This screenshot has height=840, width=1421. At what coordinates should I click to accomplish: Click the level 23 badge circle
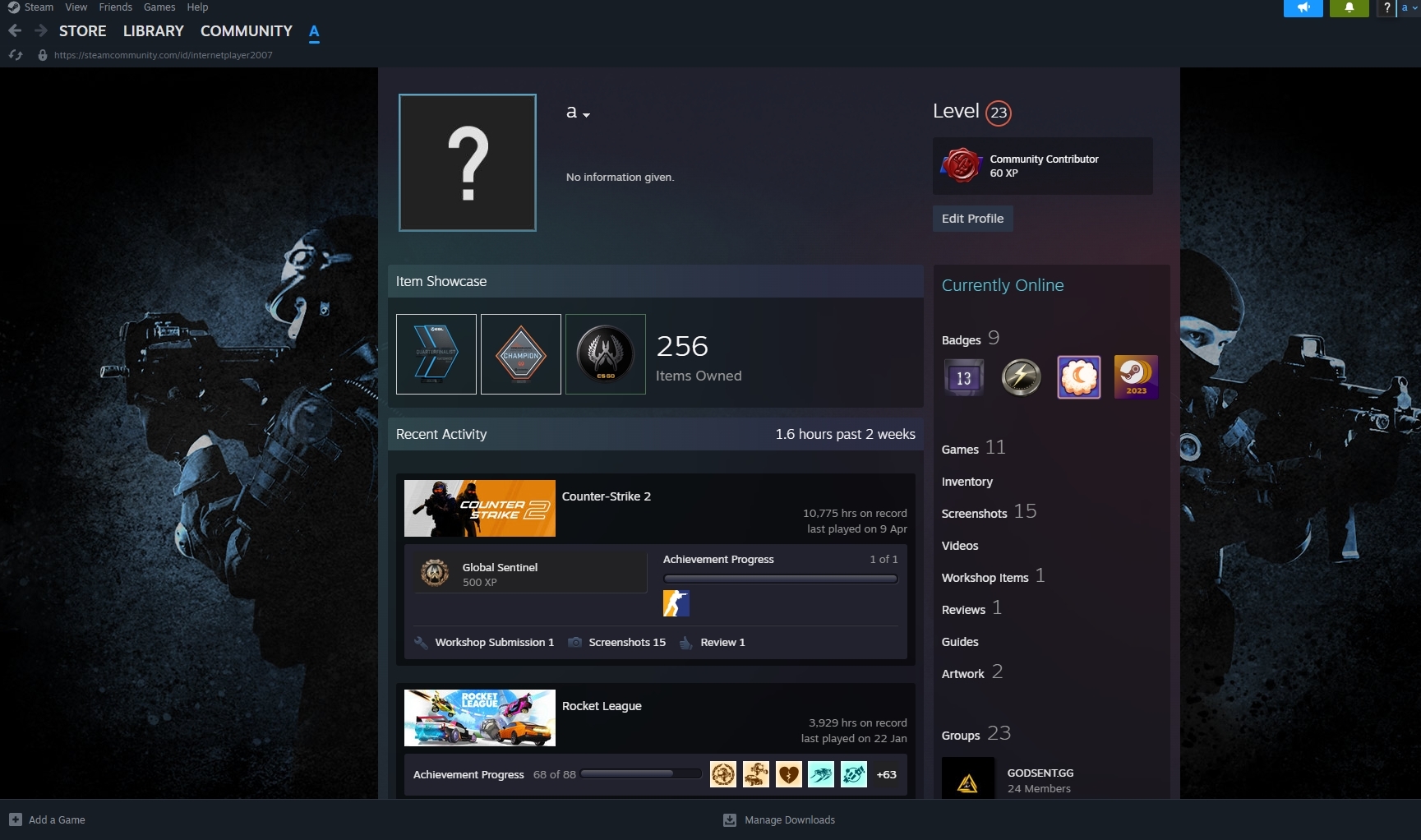click(999, 113)
